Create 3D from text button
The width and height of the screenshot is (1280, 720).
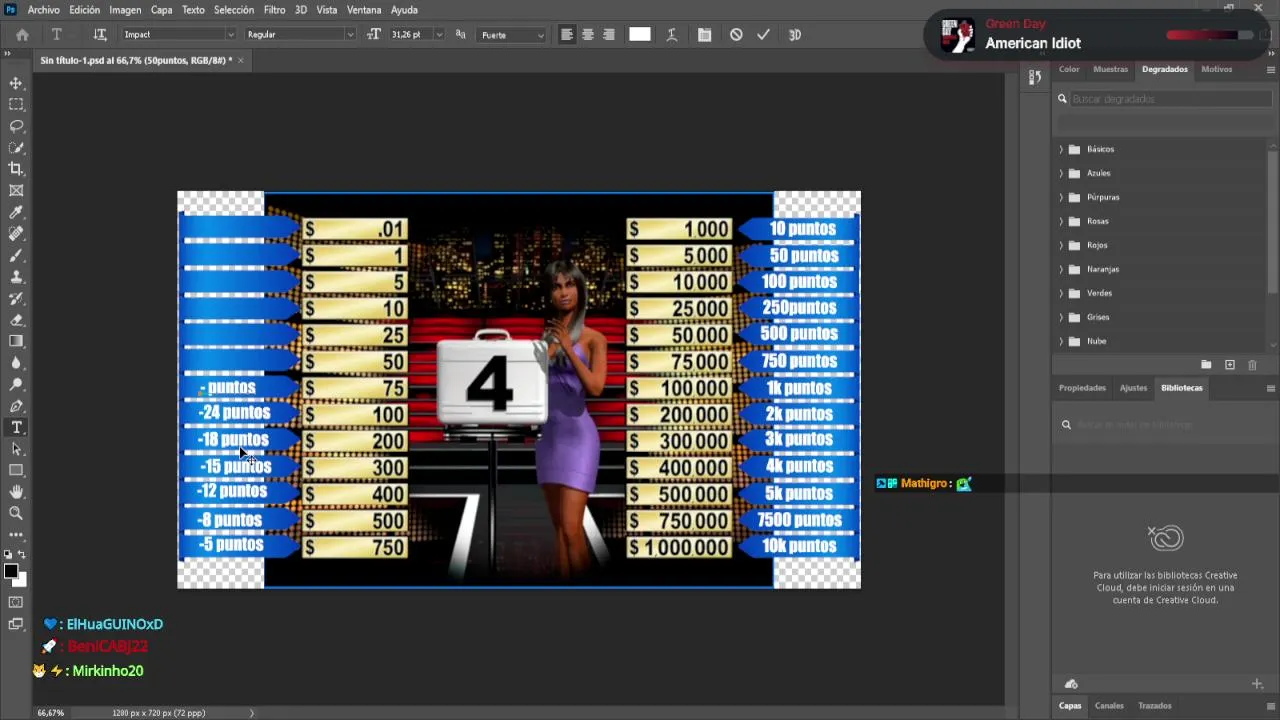click(x=795, y=34)
